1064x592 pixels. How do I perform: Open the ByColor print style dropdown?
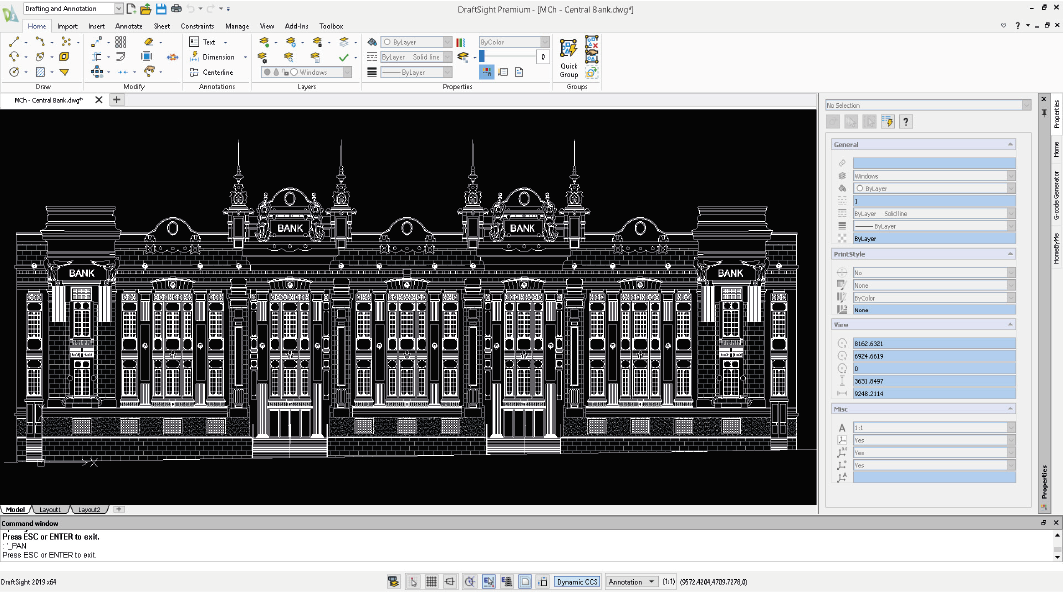pyautogui.click(x=544, y=42)
